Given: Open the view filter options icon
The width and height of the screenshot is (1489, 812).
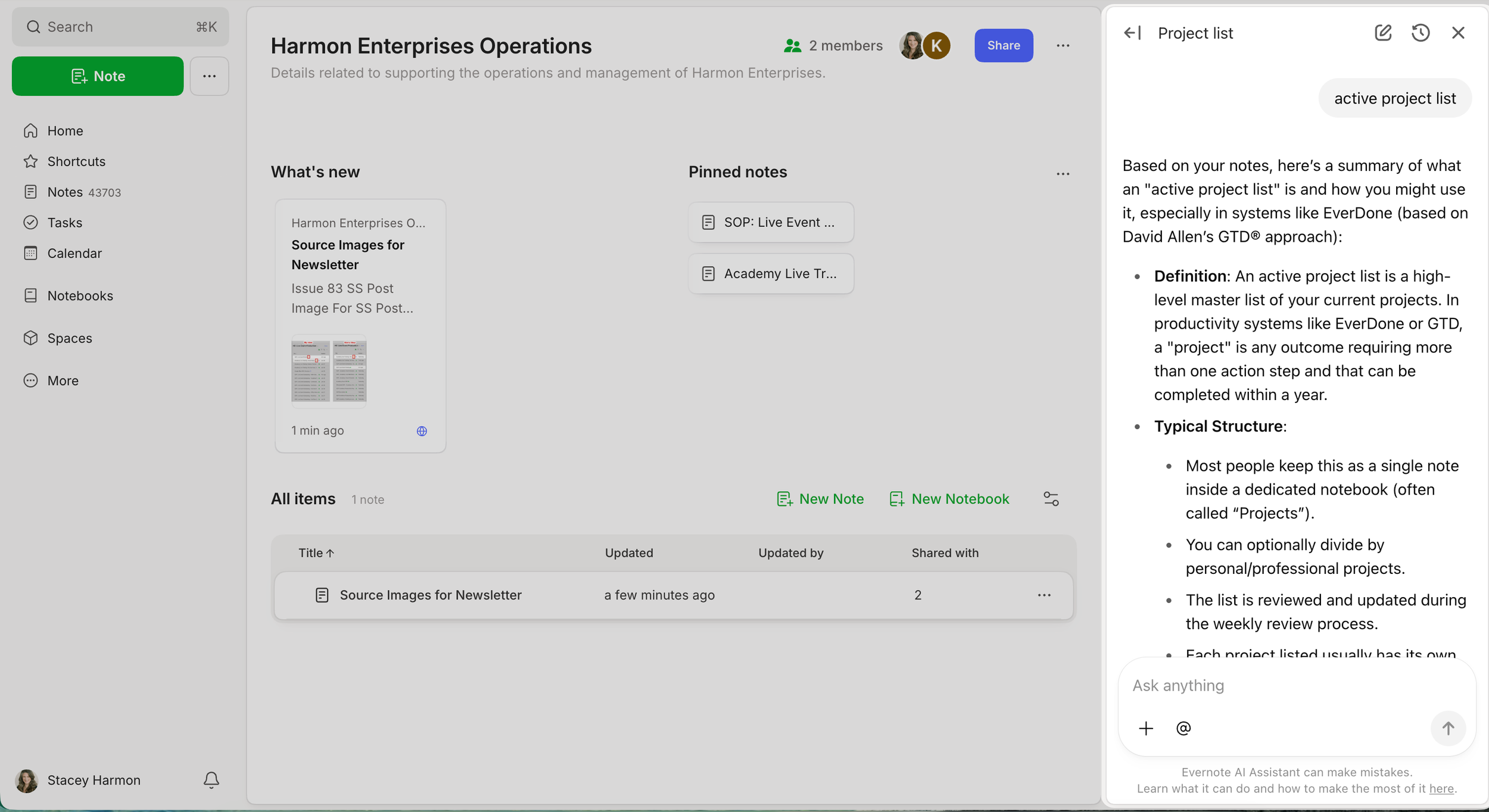Looking at the screenshot, I should coord(1051,499).
